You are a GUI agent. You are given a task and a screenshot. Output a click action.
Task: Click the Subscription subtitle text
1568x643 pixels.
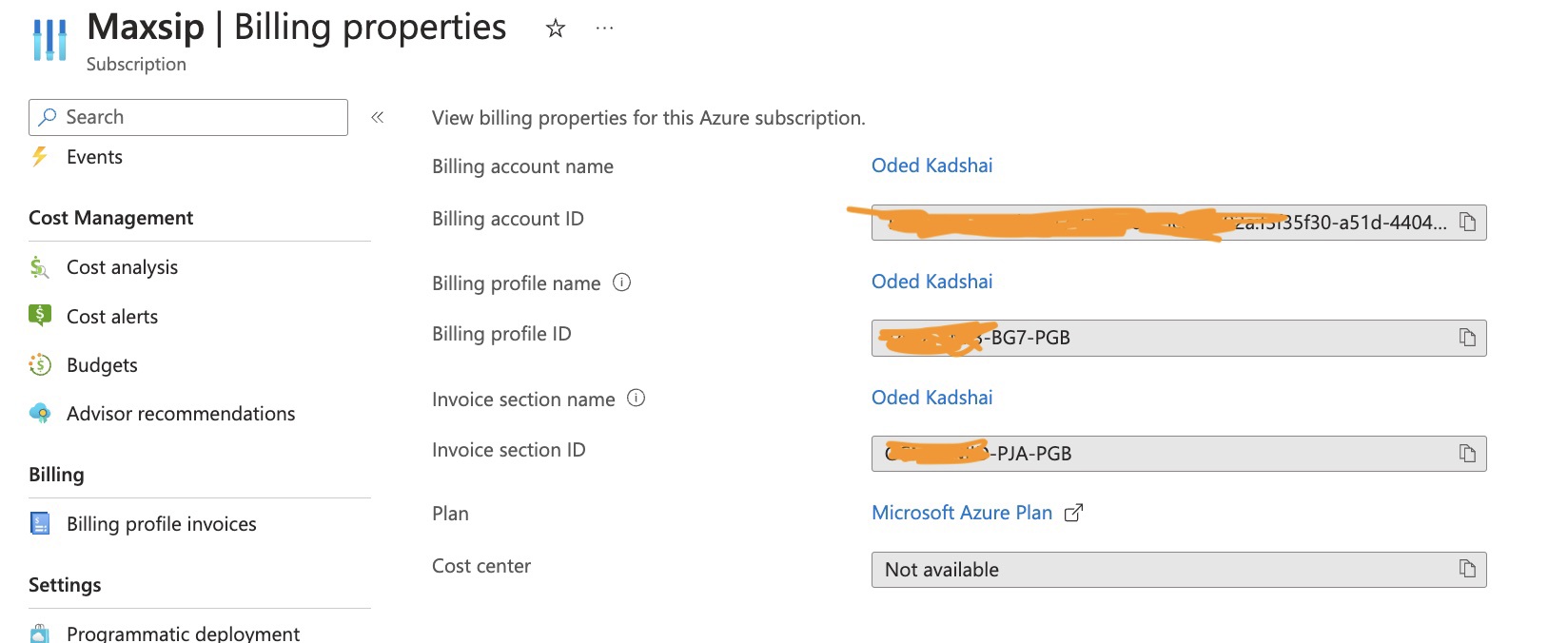point(136,64)
